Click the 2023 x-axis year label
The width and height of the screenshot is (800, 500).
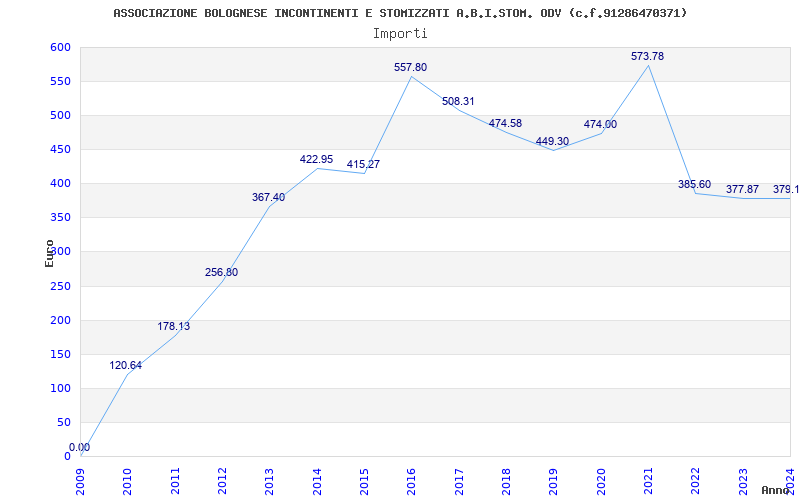[743, 481]
